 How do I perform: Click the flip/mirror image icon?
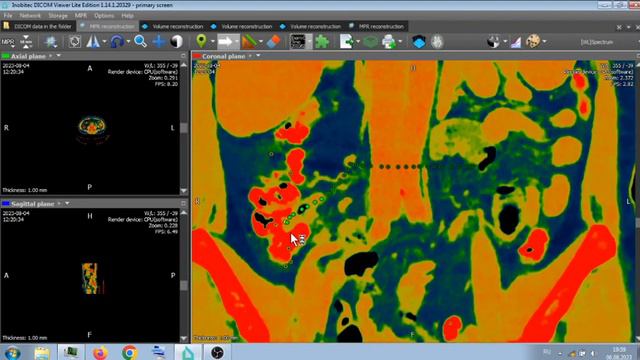coord(93,42)
